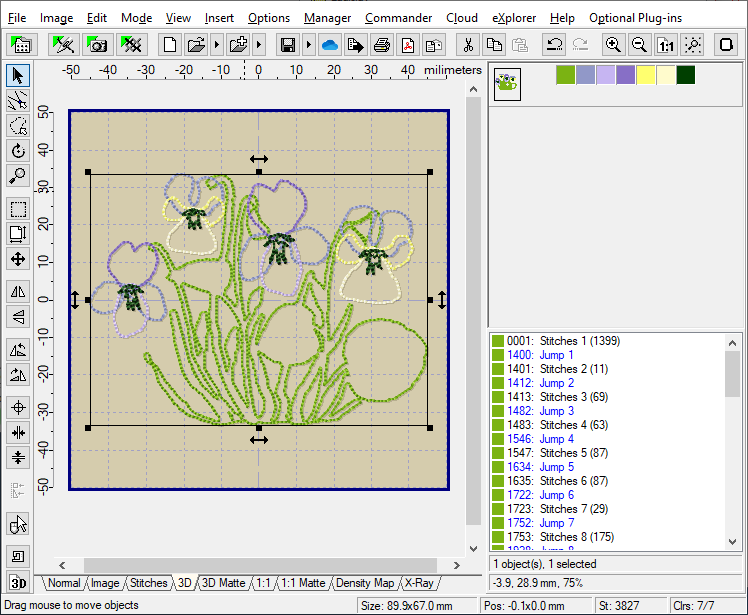Image resolution: width=748 pixels, height=615 pixels.
Task: Select the dark green color swatch
Action: [x=686, y=75]
